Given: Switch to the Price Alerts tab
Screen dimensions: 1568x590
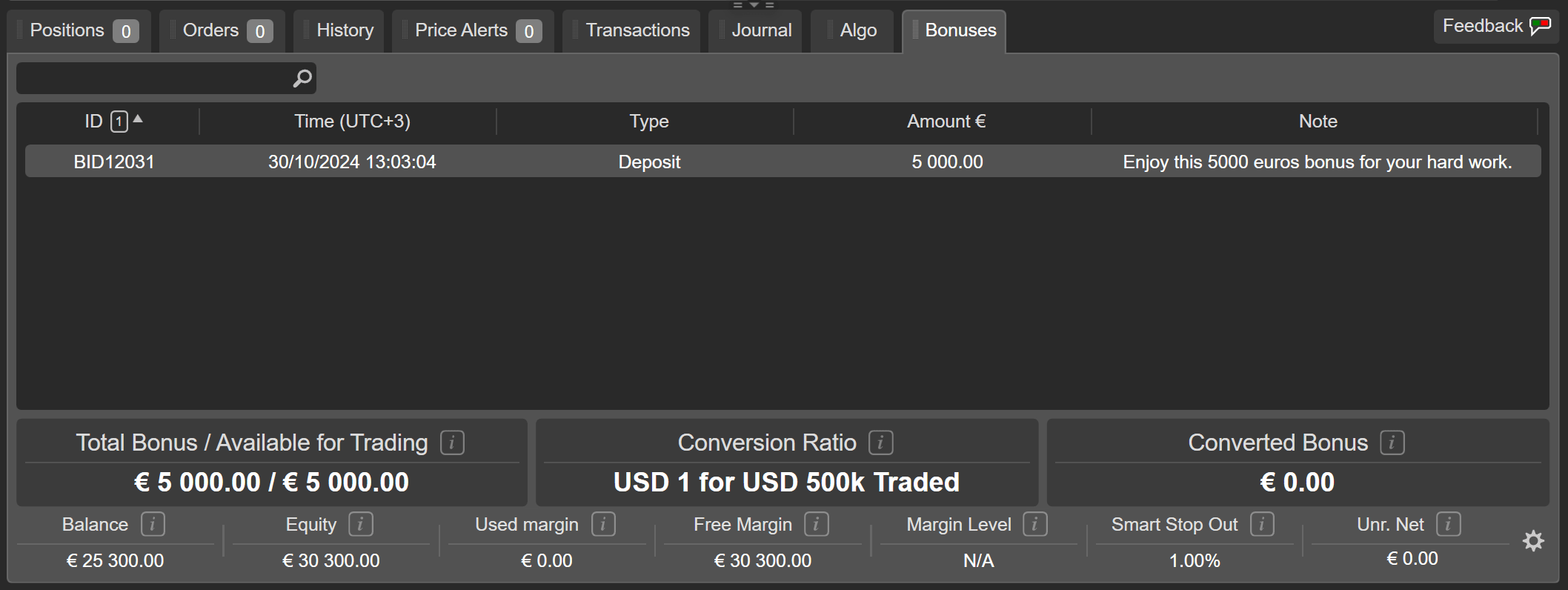Looking at the screenshot, I should point(473,30).
